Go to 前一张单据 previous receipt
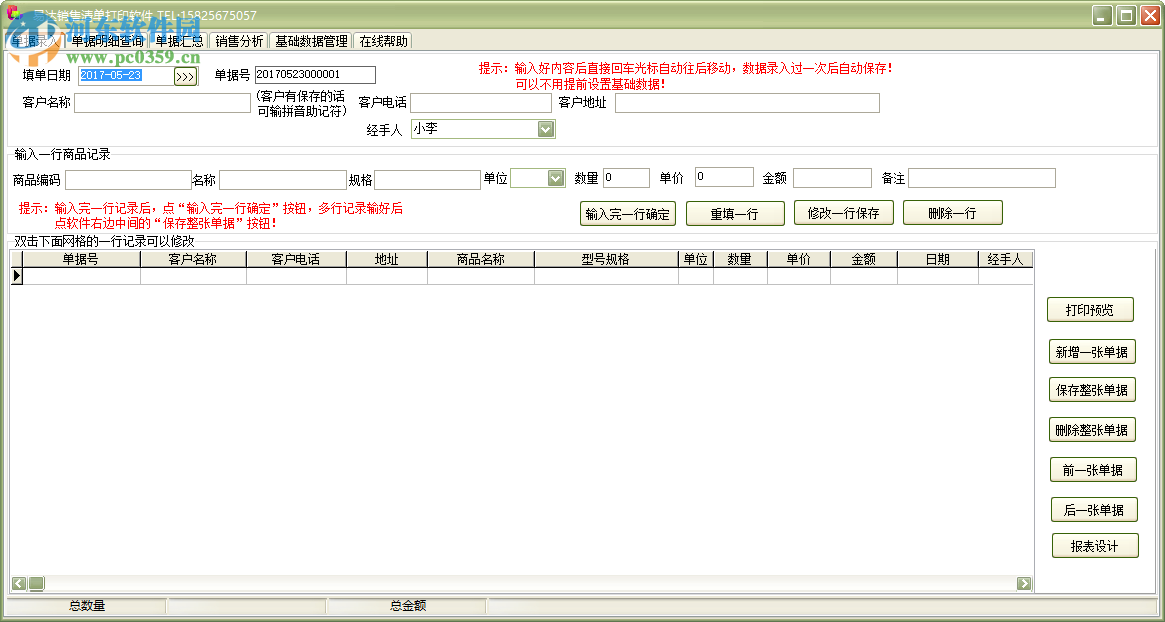 click(1095, 470)
